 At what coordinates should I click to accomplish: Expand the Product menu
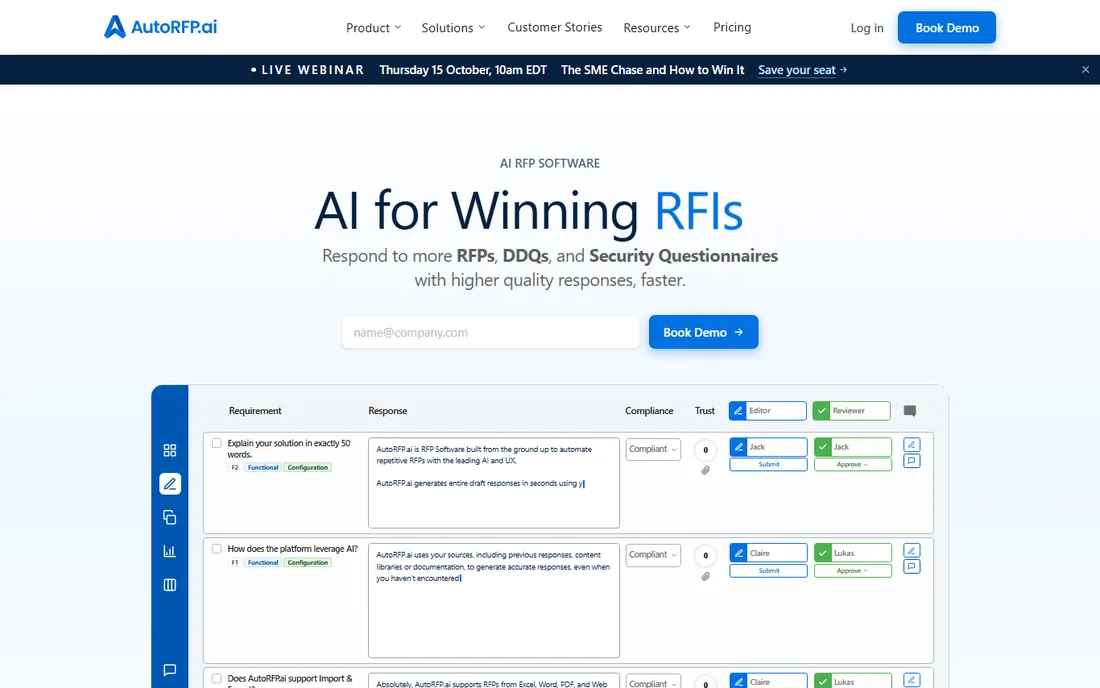(x=373, y=27)
